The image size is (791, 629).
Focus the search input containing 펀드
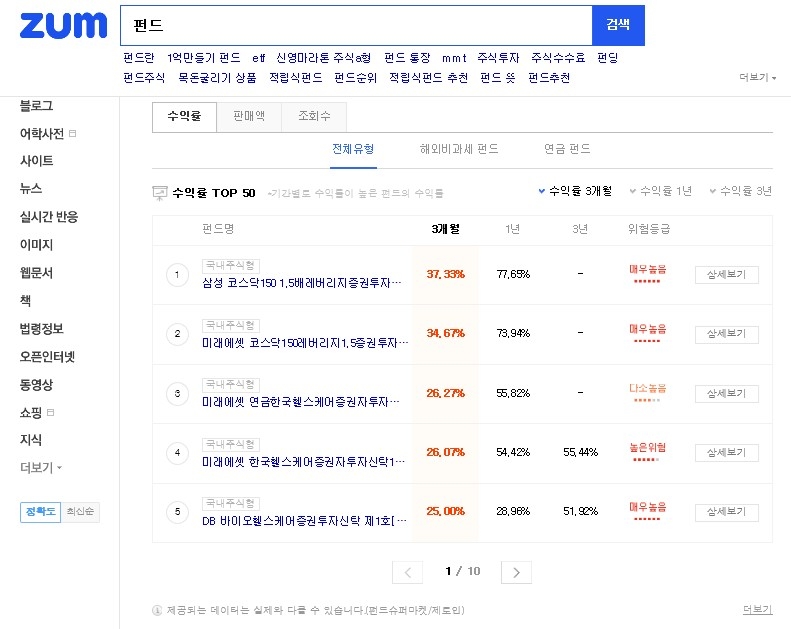click(356, 25)
